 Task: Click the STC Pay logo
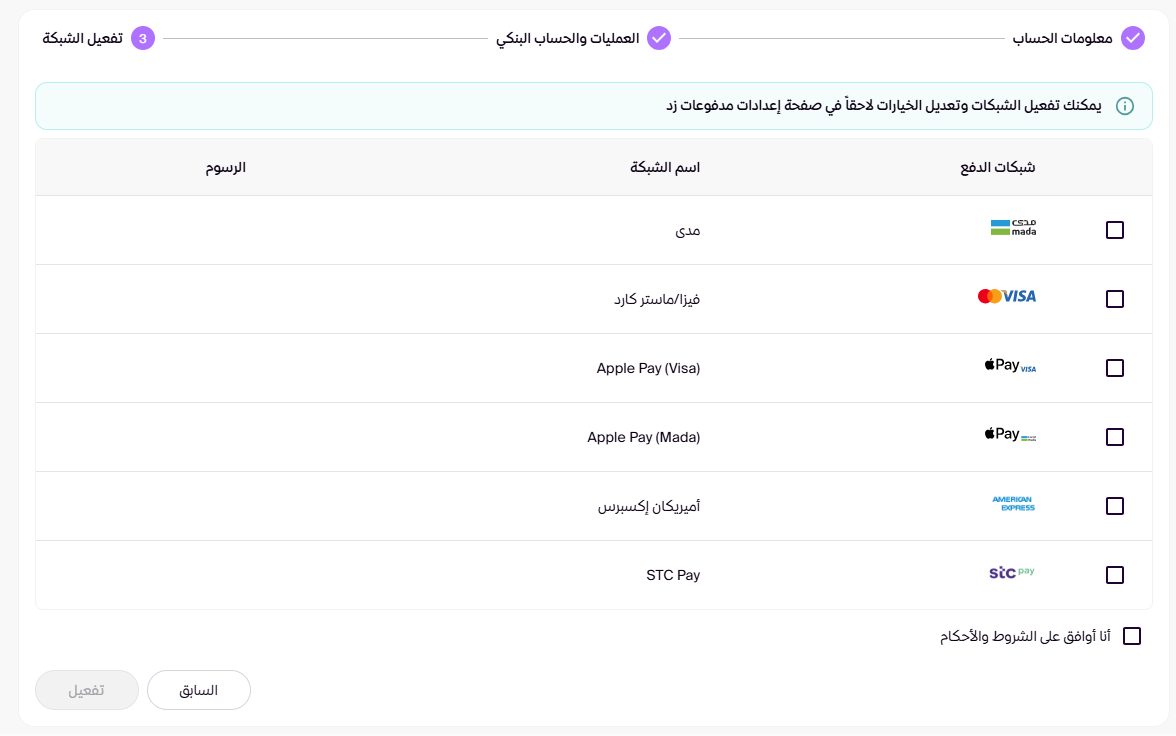coord(1011,573)
